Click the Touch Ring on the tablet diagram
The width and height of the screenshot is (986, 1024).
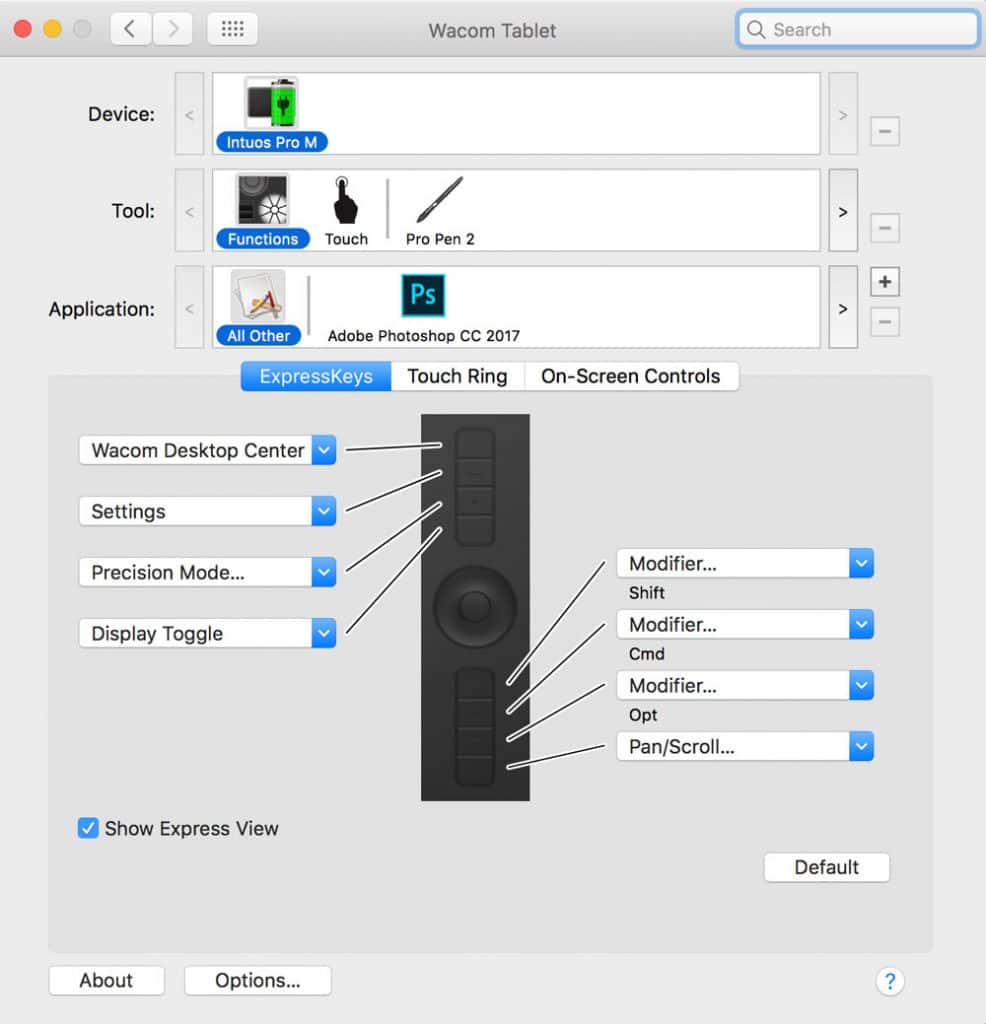coord(475,606)
